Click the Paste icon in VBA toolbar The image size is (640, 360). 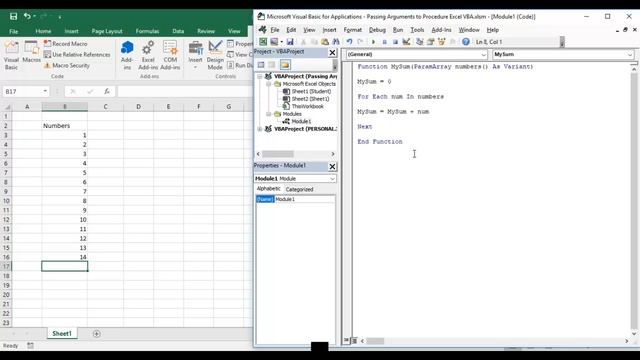click(325, 42)
